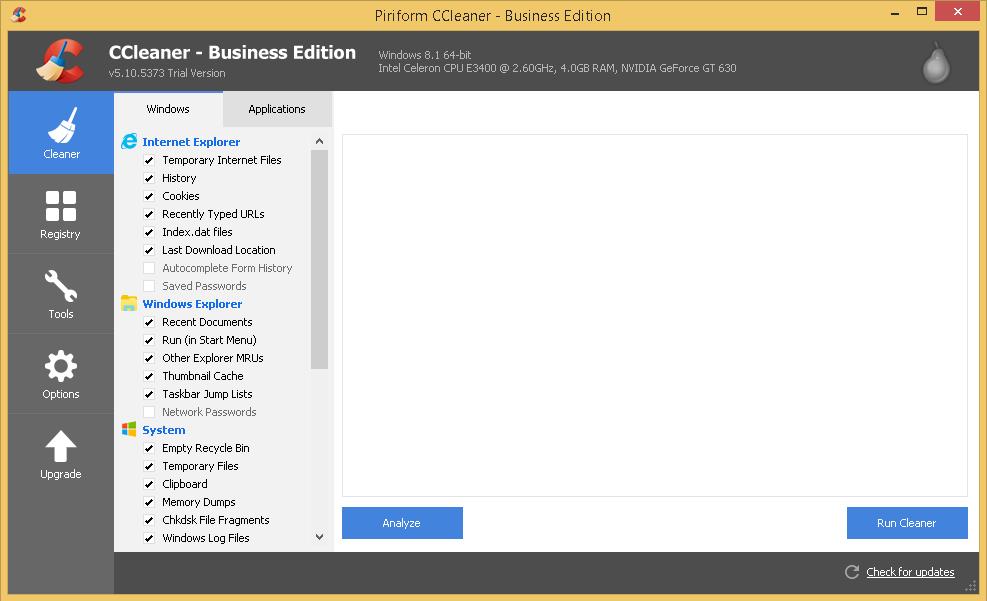Click the refresh icon beside Check for updates
This screenshot has height=601, width=987.
pos(852,571)
